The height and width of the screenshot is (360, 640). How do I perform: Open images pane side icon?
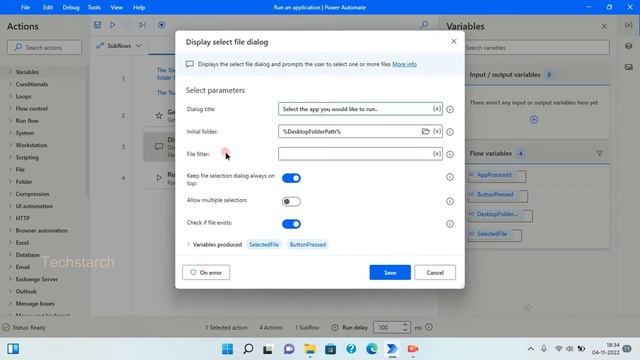(629, 67)
